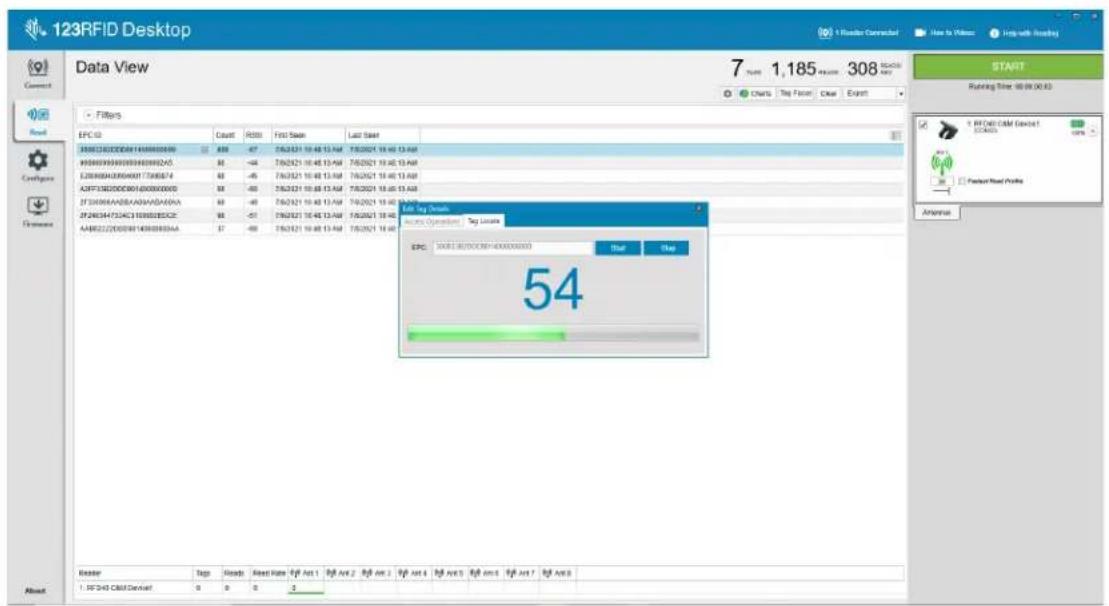1109x606 pixels.
Task: Select the RFD40 Device row in the reader table
Action: (x=325, y=588)
